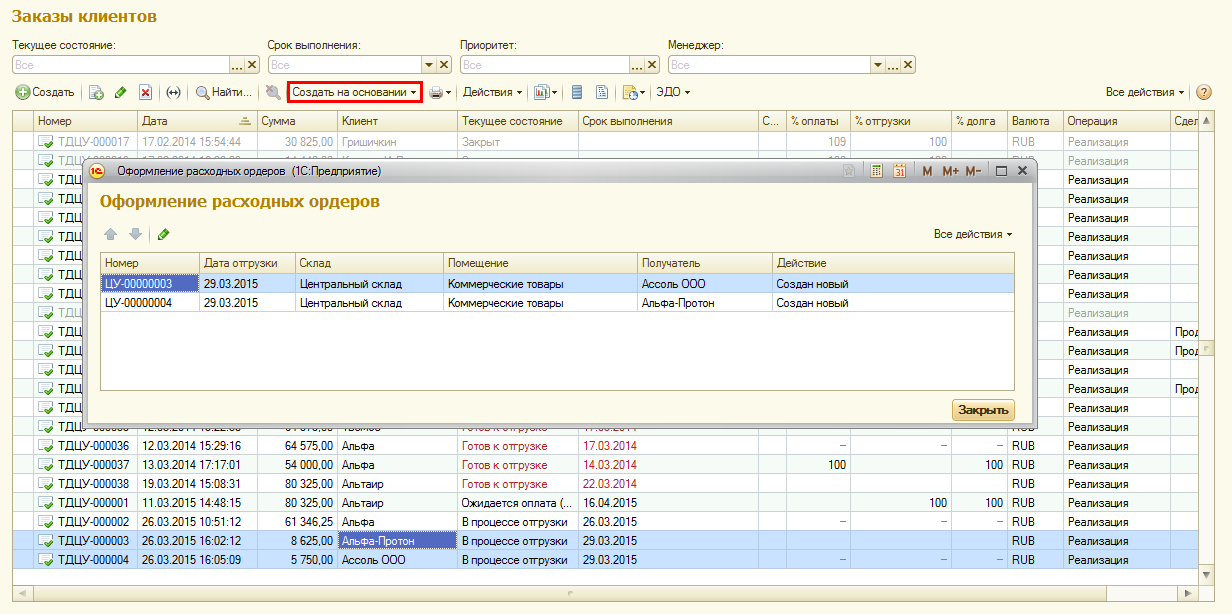Expand the 'Создать на основании' dropdown
This screenshot has width=1232, height=614.
pyautogui.click(x=355, y=92)
